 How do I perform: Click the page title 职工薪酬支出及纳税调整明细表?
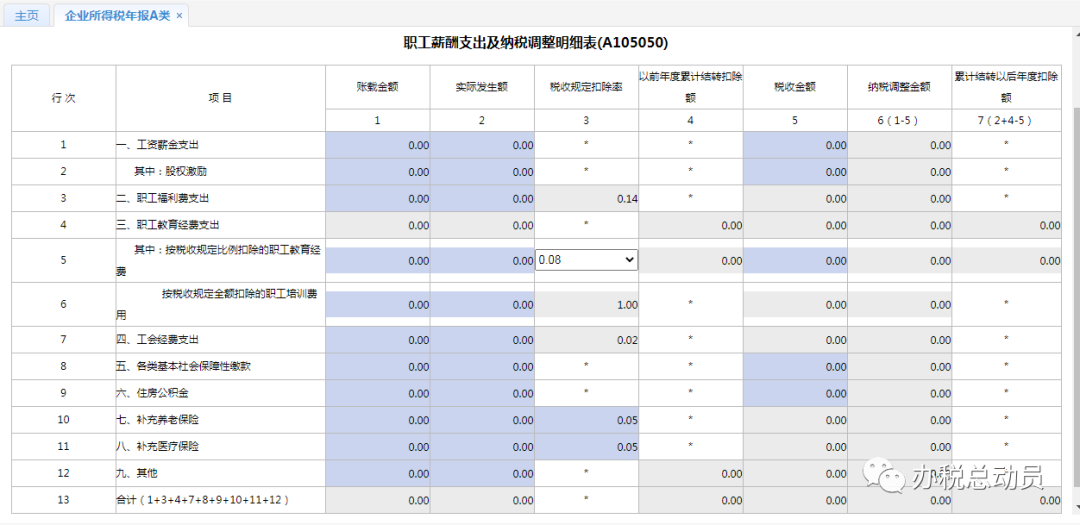pos(536,43)
